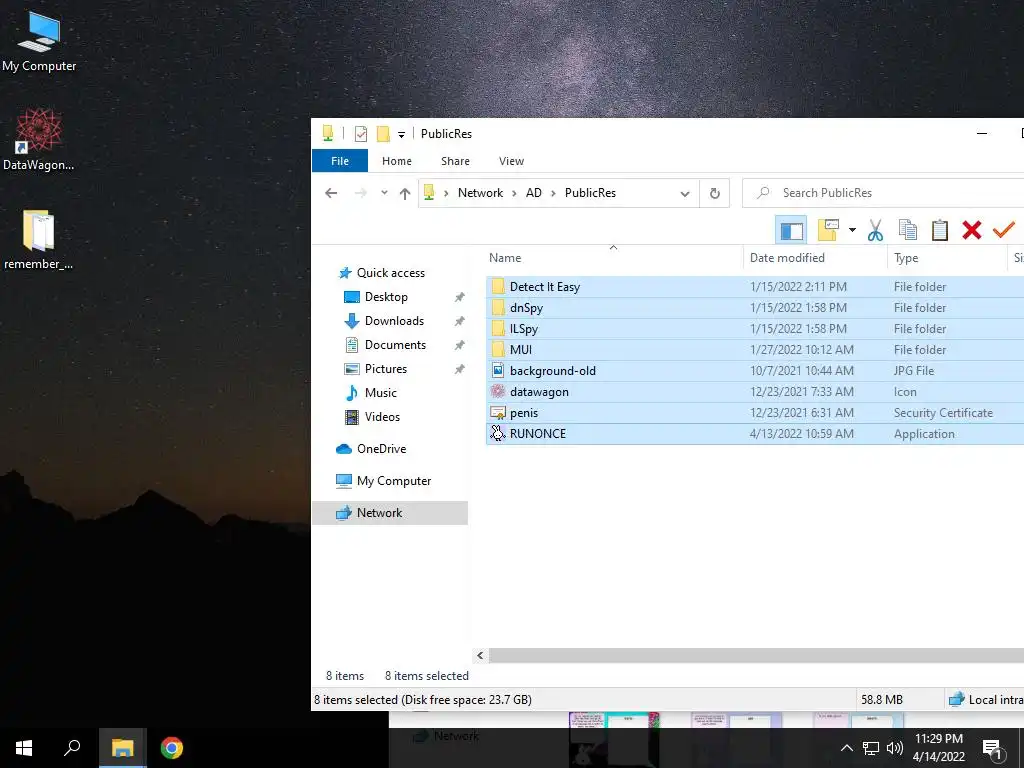Image resolution: width=1024 pixels, height=768 pixels.
Task: Refresh the PublicRes folder view
Action: point(714,193)
